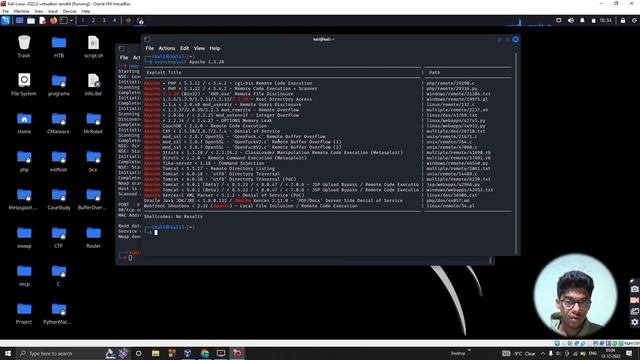Switch to workspace 4
The image size is (640, 360).
[114, 20]
